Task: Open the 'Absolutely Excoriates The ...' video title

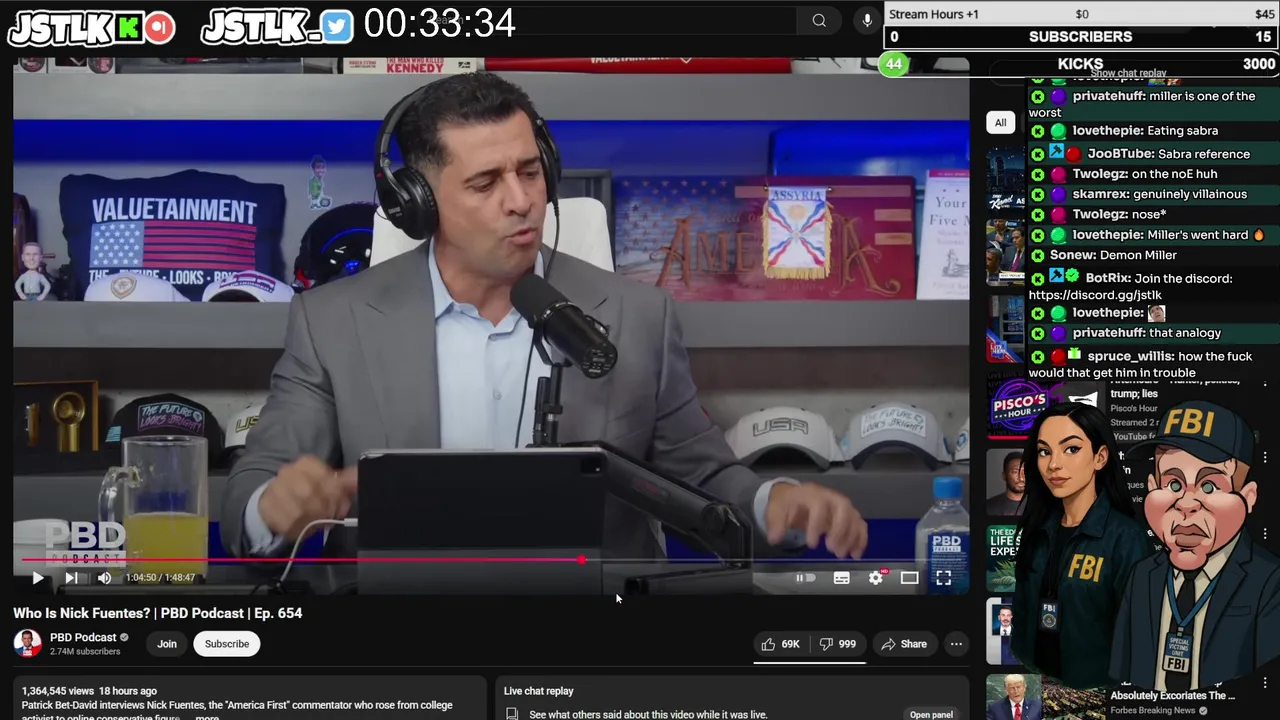Action: pos(1172,696)
